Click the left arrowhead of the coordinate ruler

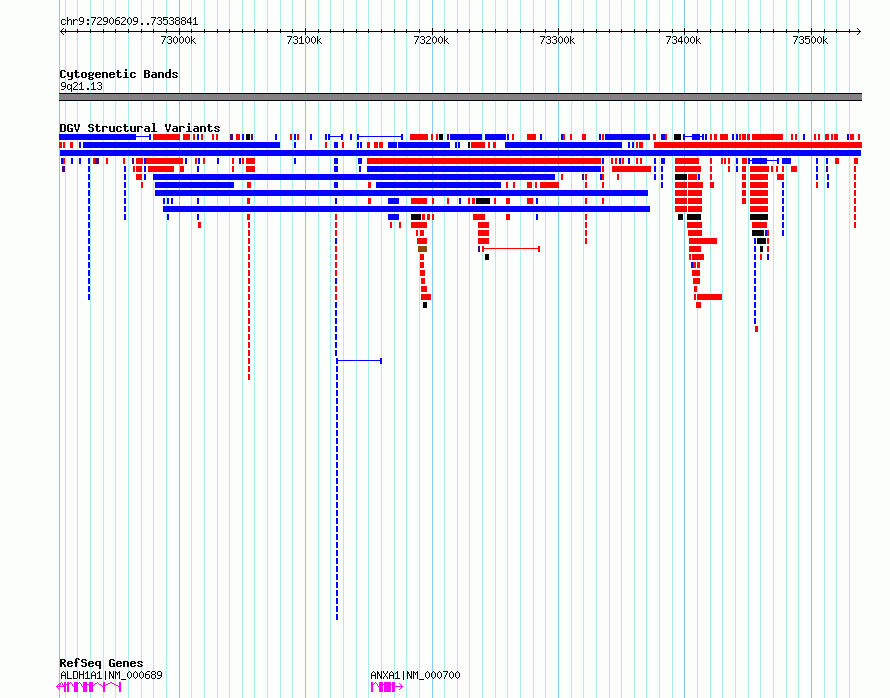[62, 32]
